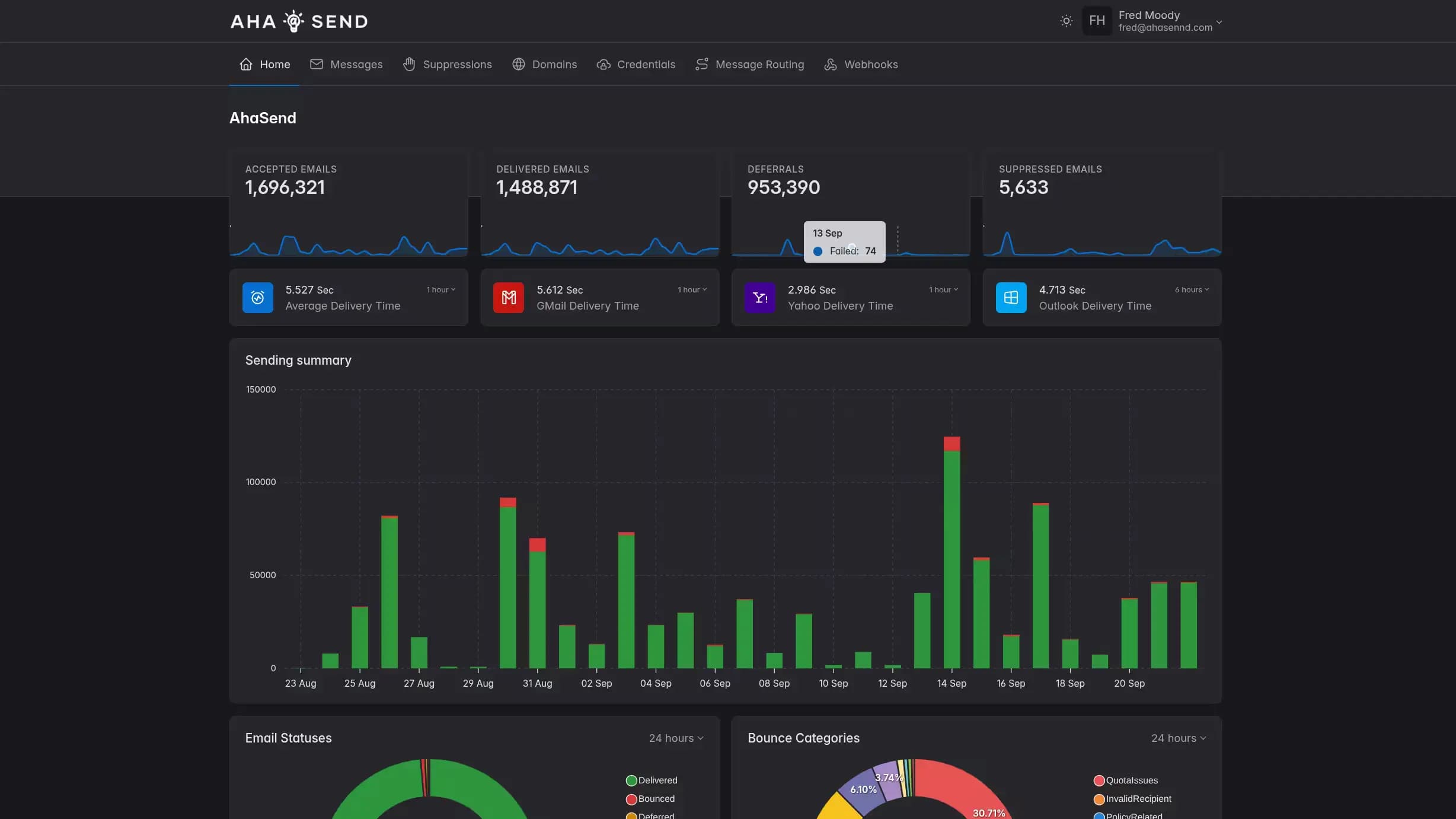Image resolution: width=1456 pixels, height=819 pixels.
Task: Select the Home icon in navigation
Action: (x=246, y=64)
